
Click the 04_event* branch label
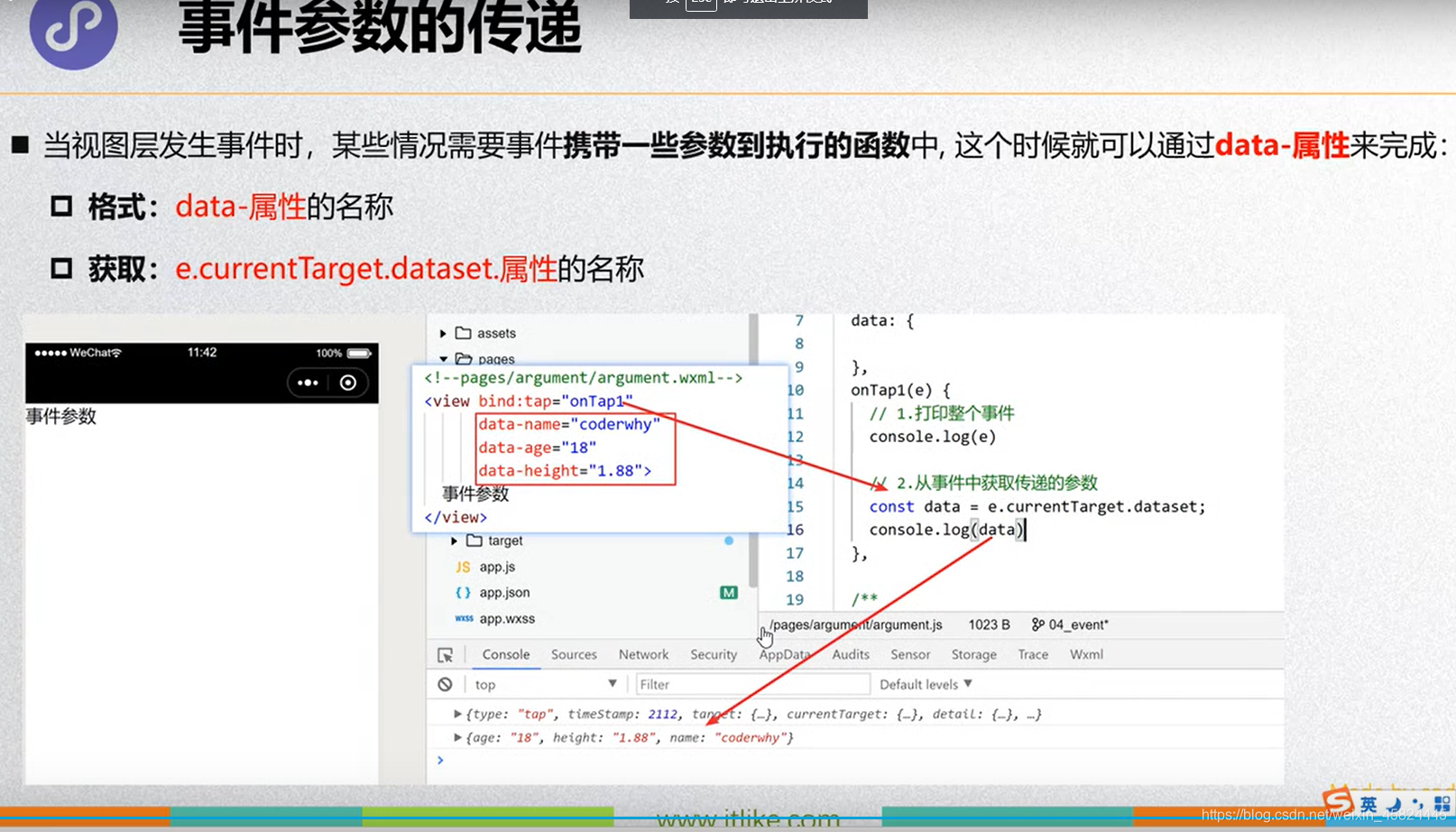(x=1078, y=624)
